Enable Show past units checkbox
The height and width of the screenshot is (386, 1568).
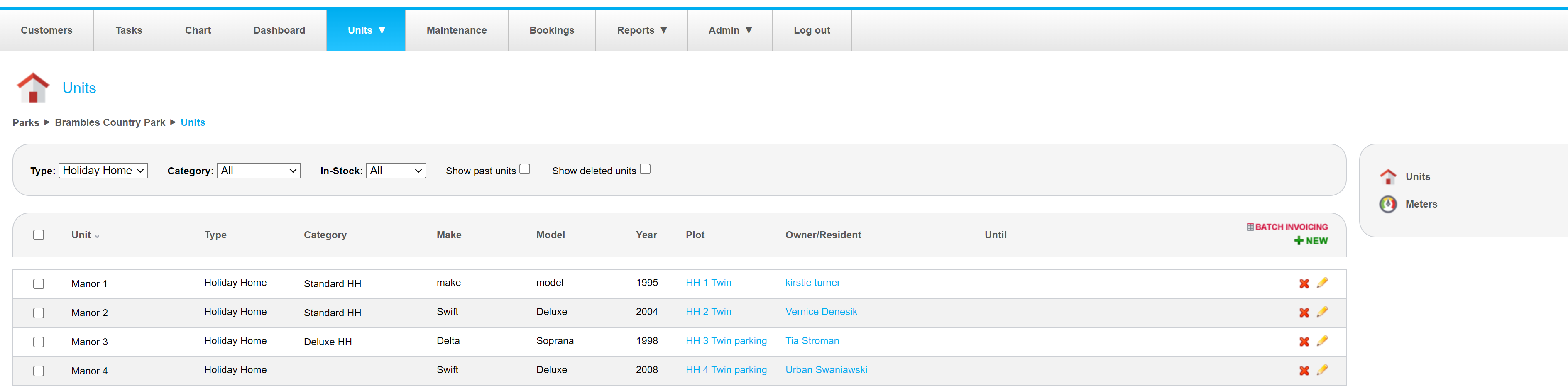(x=525, y=169)
